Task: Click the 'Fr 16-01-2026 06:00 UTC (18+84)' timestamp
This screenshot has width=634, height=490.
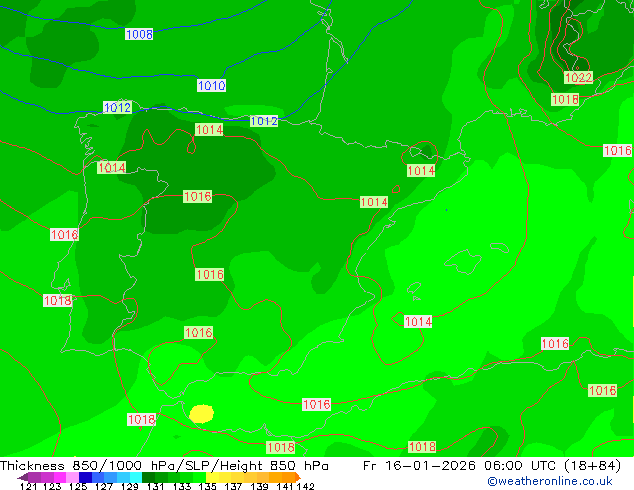Action: [x=492, y=466]
